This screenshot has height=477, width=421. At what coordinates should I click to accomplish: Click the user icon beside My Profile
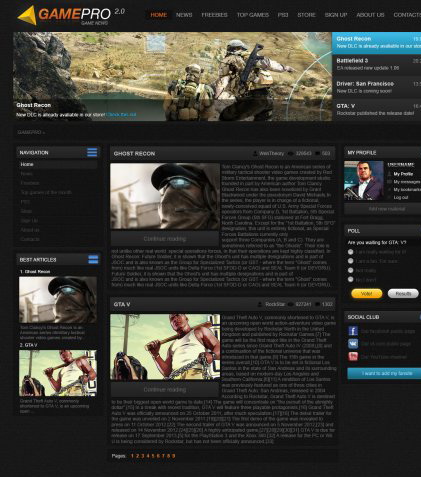click(x=389, y=174)
